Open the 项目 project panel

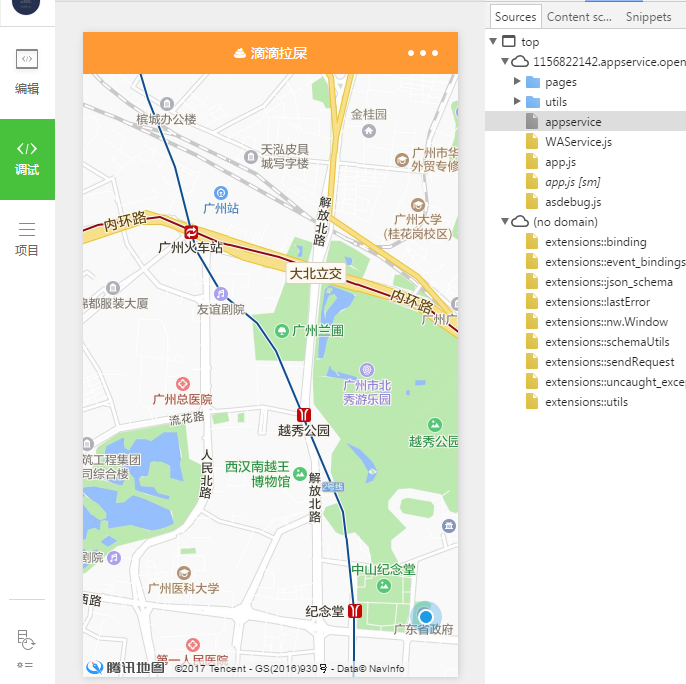pos(27,239)
